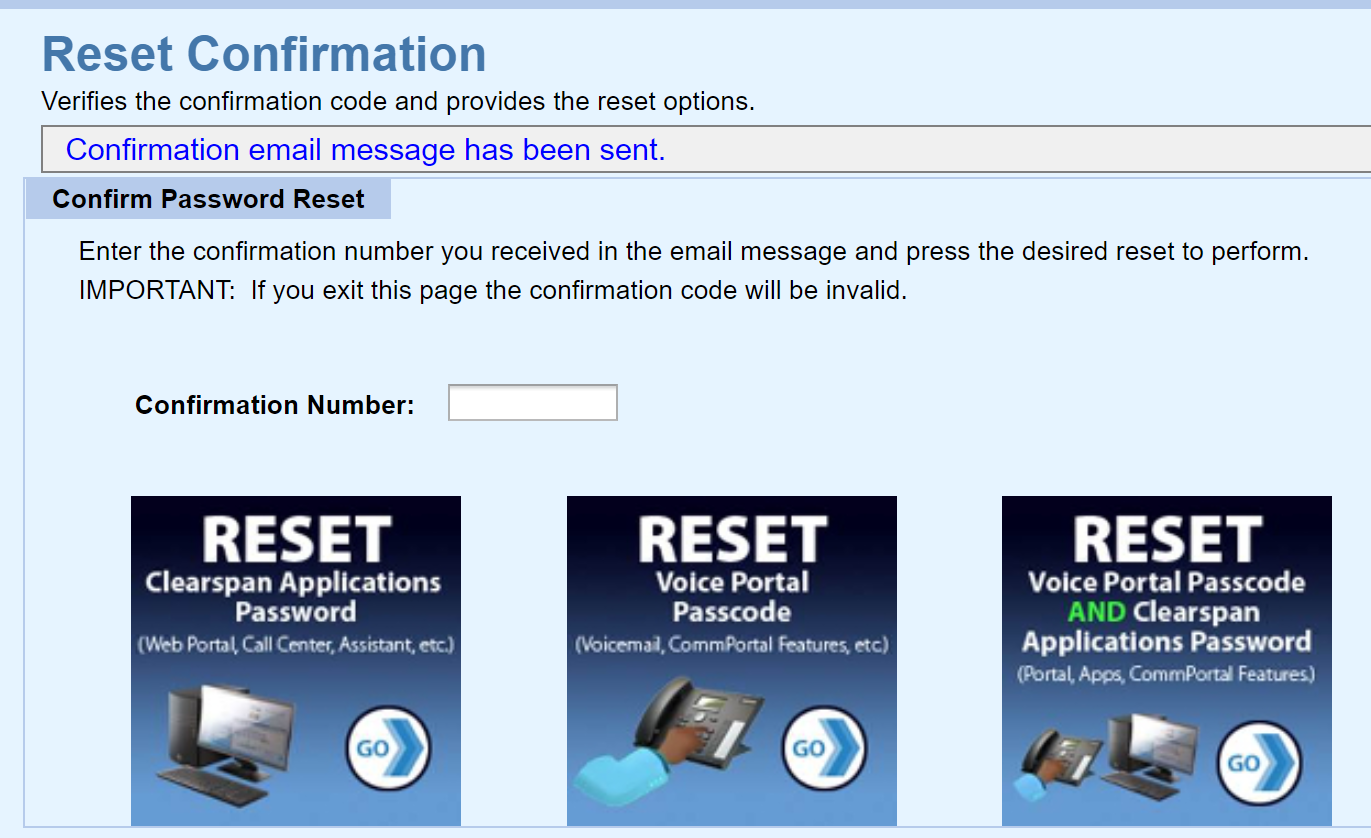Click "(Web Portal, Call Center, Assistant, etc.)" caption
Viewport: 1371px width, 838px height.
tap(296, 645)
